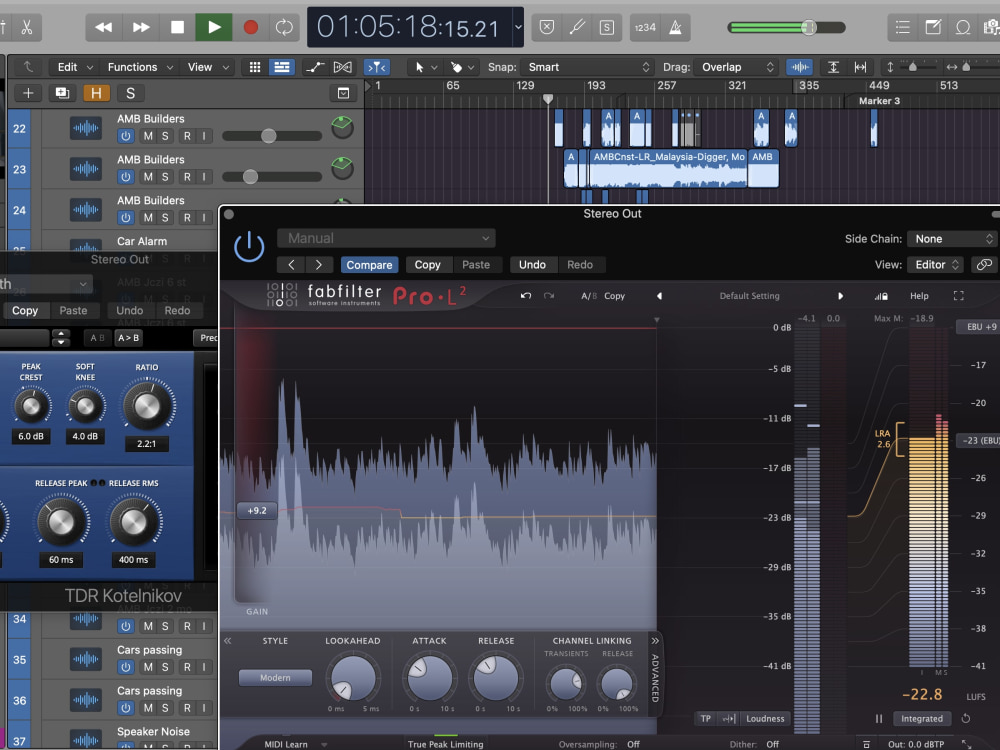Open the Manual preset dropdown
Image resolution: width=1000 pixels, height=750 pixels.
coord(386,239)
